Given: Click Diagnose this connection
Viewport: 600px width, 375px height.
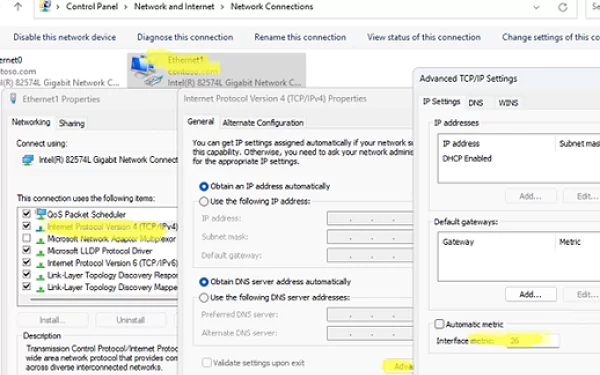Looking at the screenshot, I should 185,37.
